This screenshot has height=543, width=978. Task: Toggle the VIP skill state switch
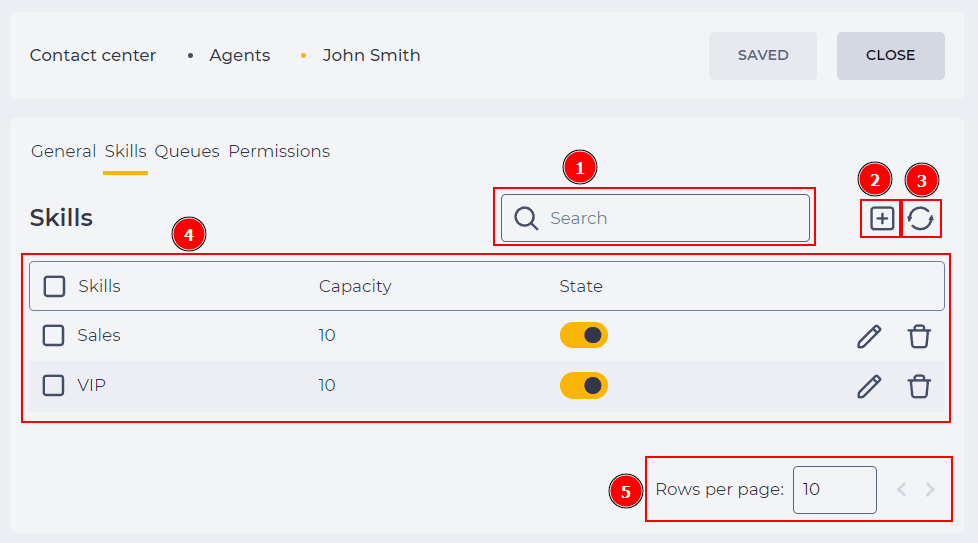click(x=584, y=385)
